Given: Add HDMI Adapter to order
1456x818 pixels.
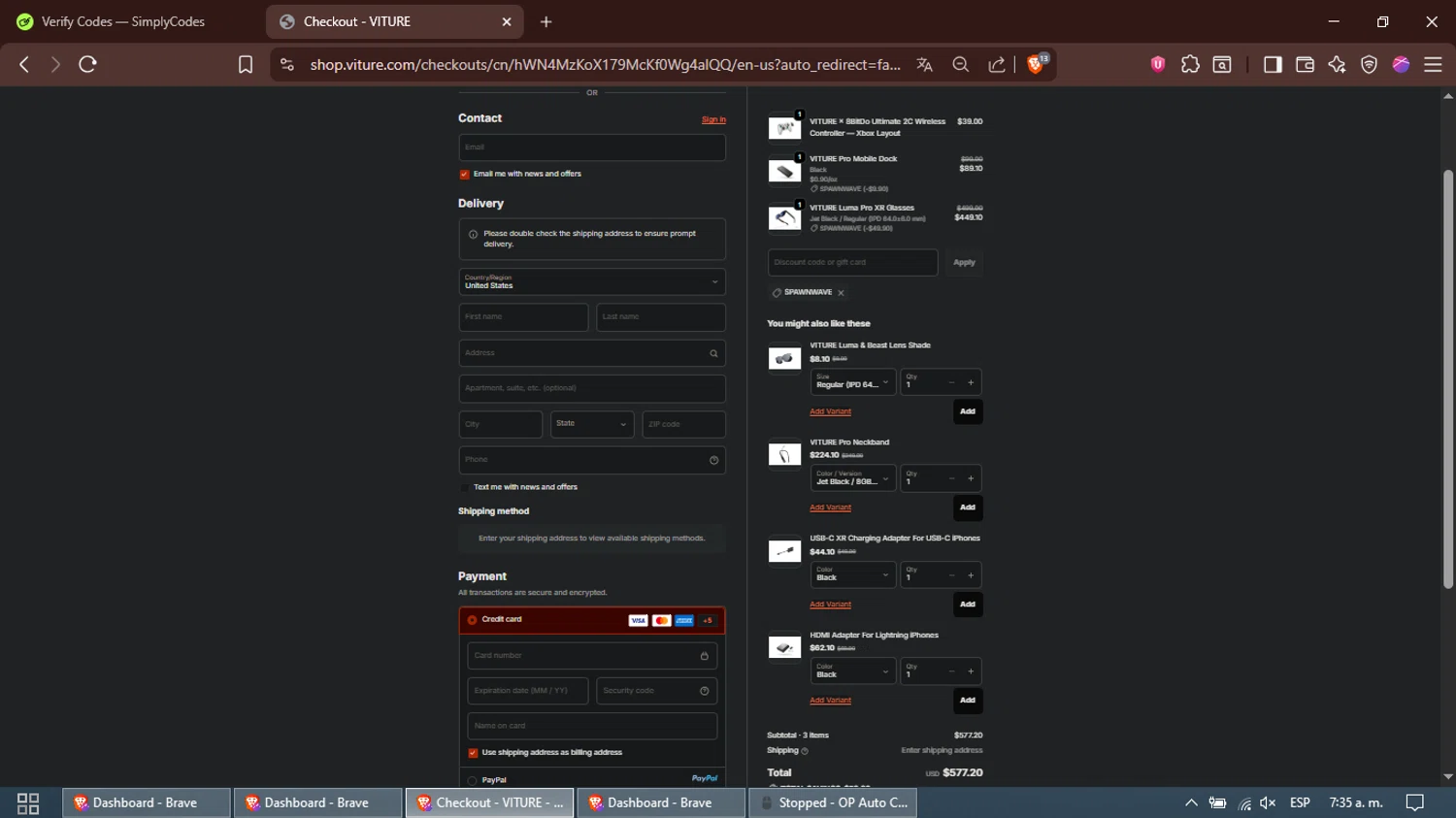Looking at the screenshot, I should pyautogui.click(x=968, y=701).
